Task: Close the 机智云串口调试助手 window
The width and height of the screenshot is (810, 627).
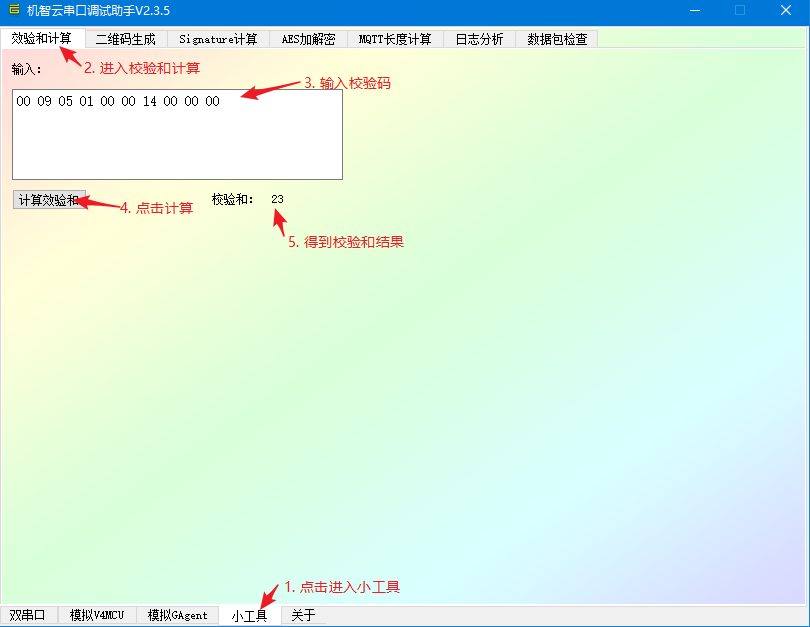Action: [786, 10]
